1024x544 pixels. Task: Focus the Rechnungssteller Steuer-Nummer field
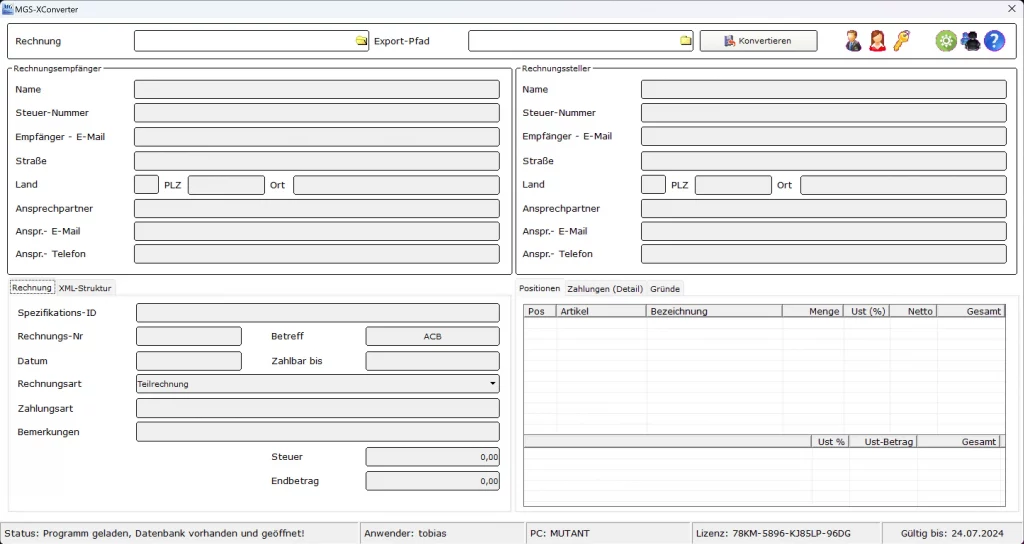point(823,113)
